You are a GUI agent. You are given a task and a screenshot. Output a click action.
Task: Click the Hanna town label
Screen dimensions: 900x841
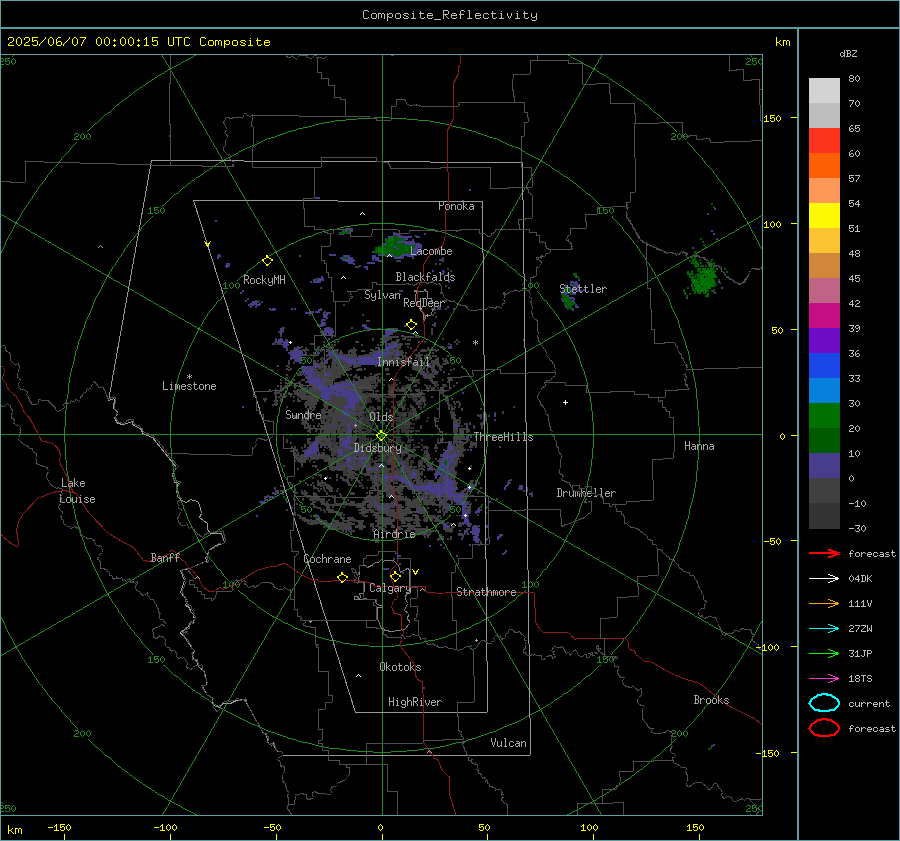point(699,446)
